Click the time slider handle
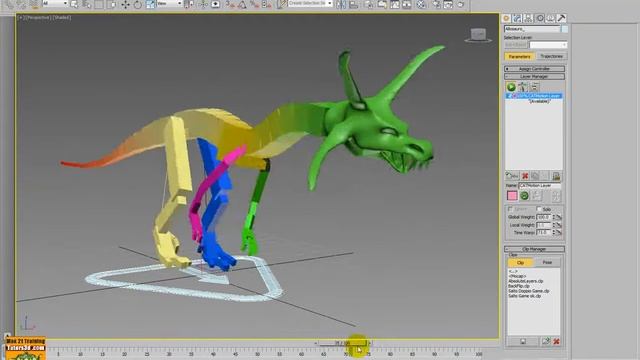Image resolution: width=640 pixels, height=360 pixels. [343, 343]
